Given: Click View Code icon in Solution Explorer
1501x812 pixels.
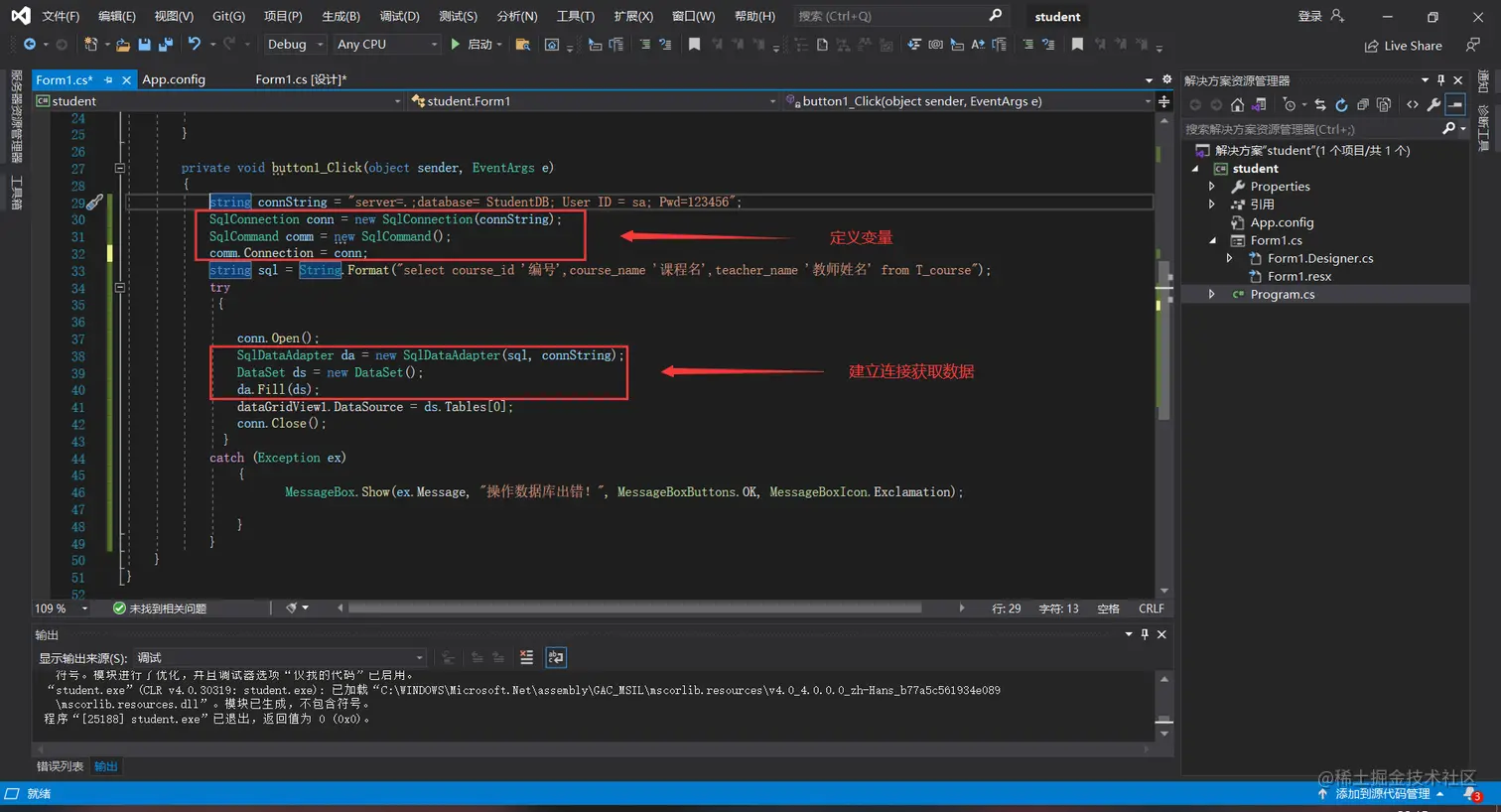Looking at the screenshot, I should 1413,105.
